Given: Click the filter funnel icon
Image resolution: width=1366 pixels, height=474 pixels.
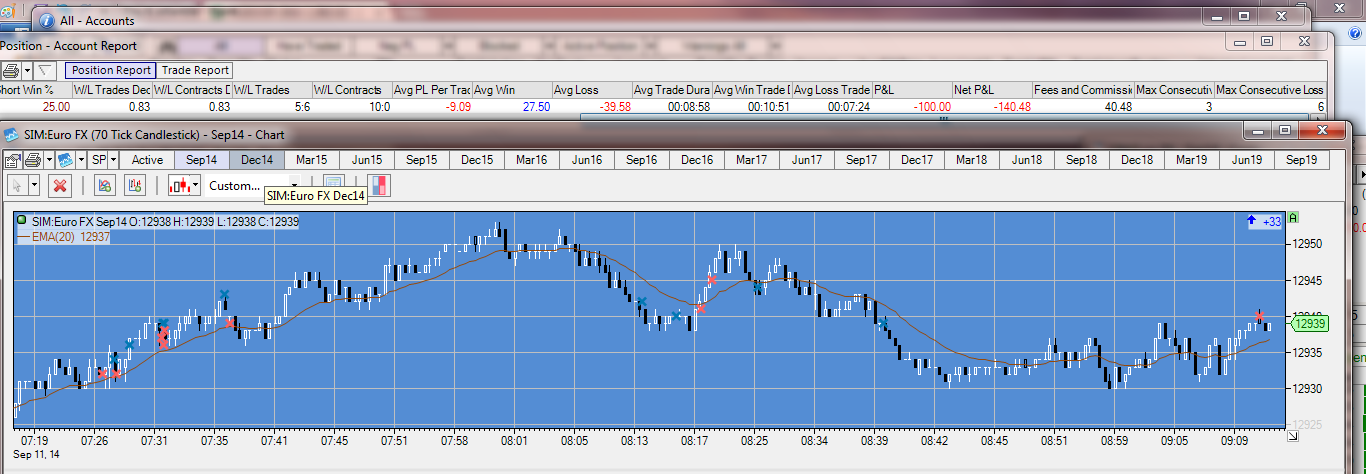Looking at the screenshot, I should pos(45,70).
